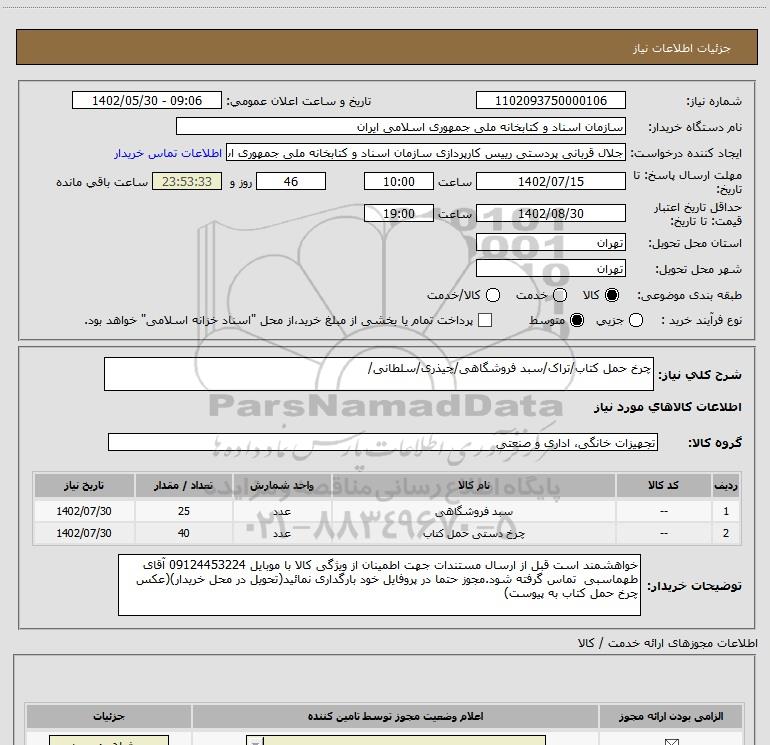Click the تعداد / مقدار column header
770x745 pixels.
coord(184,485)
